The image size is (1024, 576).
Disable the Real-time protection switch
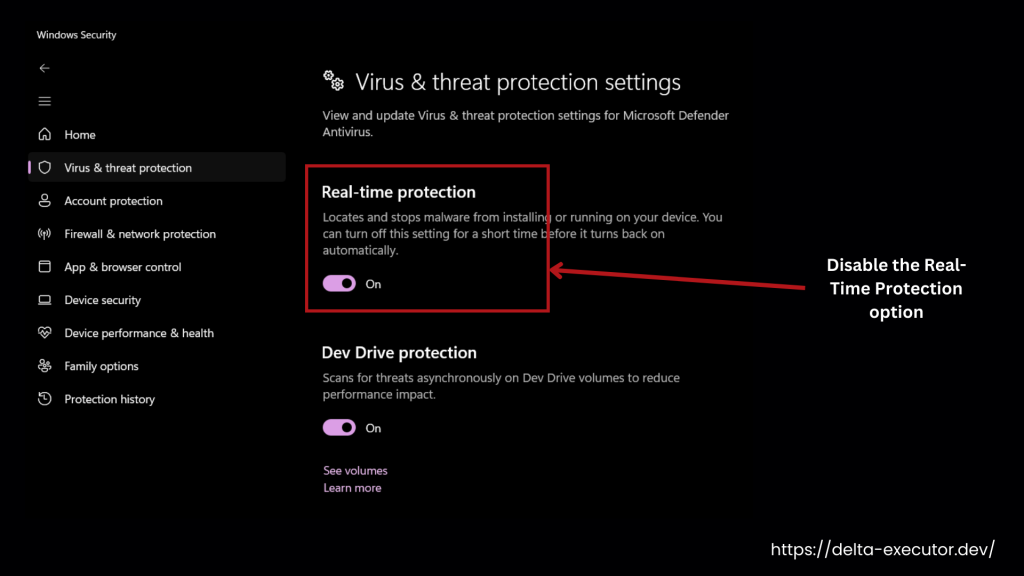coord(338,283)
